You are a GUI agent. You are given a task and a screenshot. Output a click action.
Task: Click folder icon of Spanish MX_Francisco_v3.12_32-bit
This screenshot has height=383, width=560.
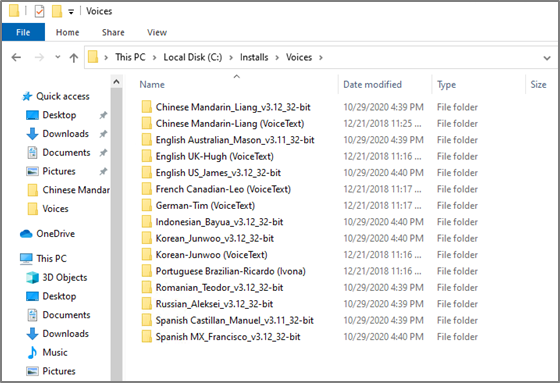[x=146, y=337]
